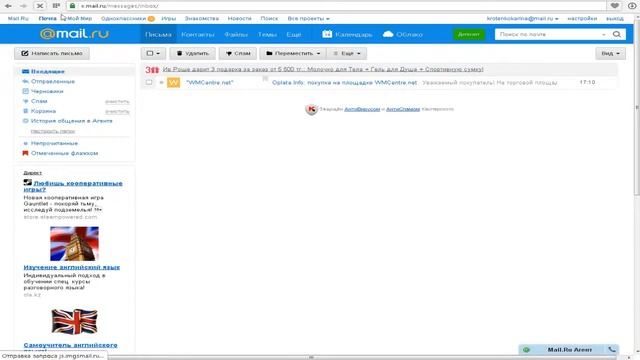The width and height of the screenshot is (640, 360).
Task: Click the Удалить trash button
Action: 192,53
